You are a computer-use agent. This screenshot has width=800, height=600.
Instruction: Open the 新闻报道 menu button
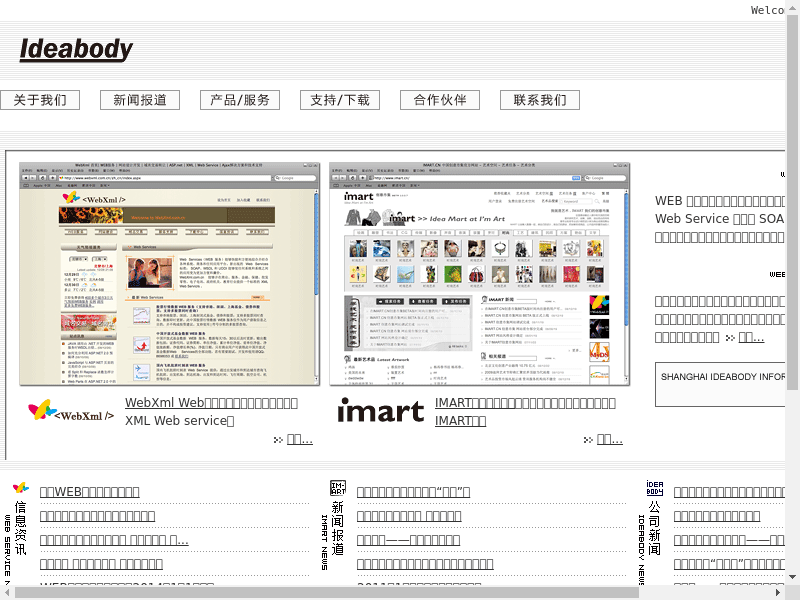[140, 100]
